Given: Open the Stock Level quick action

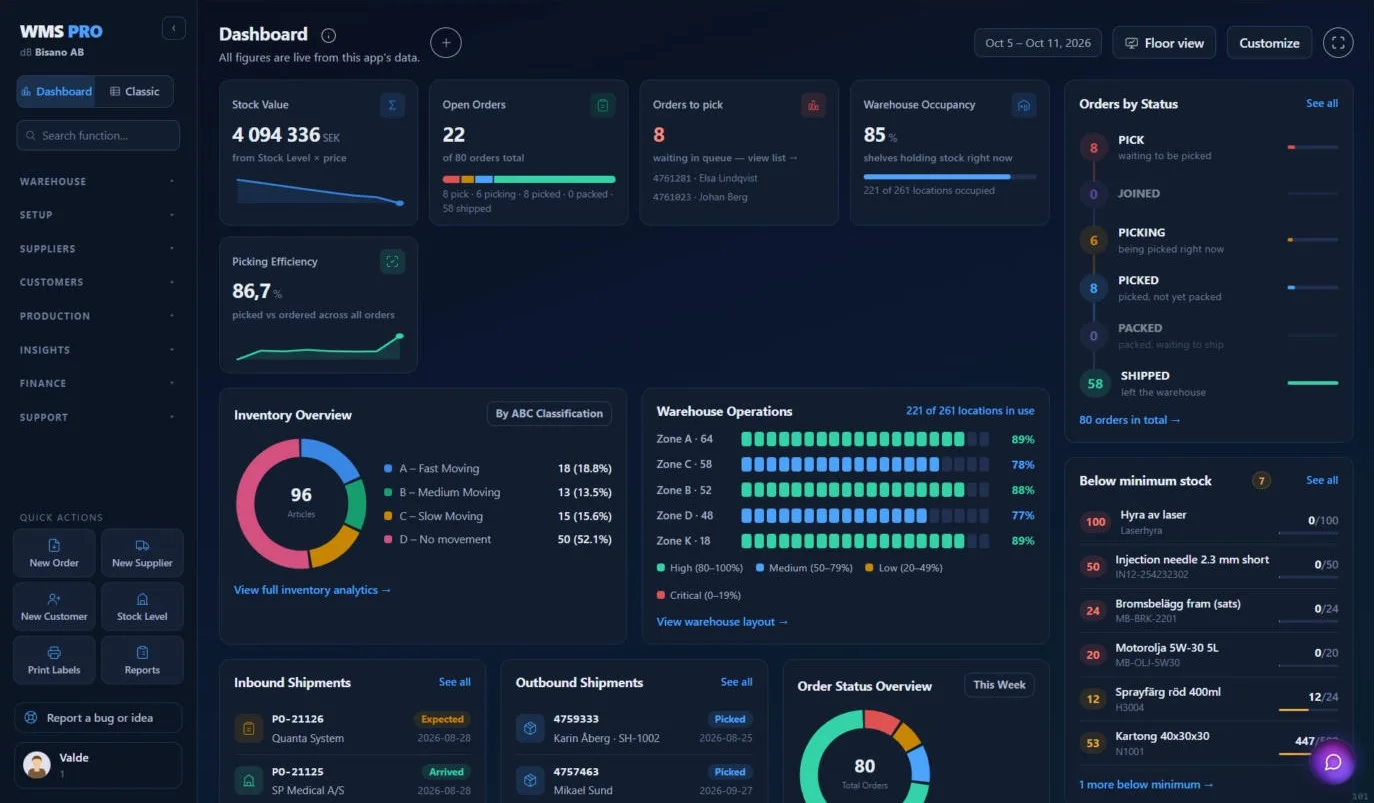Looking at the screenshot, I should coord(142,607).
